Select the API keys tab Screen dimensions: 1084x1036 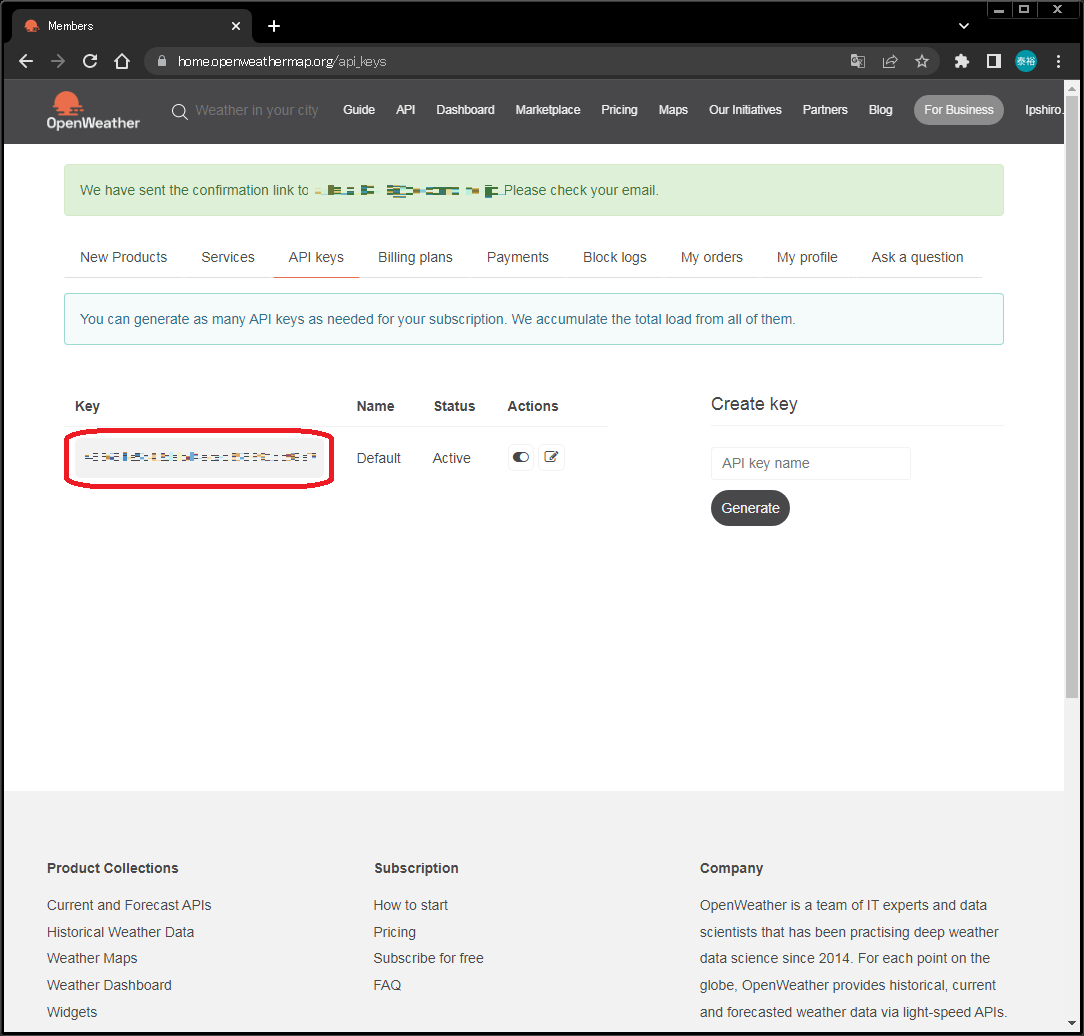tap(316, 257)
